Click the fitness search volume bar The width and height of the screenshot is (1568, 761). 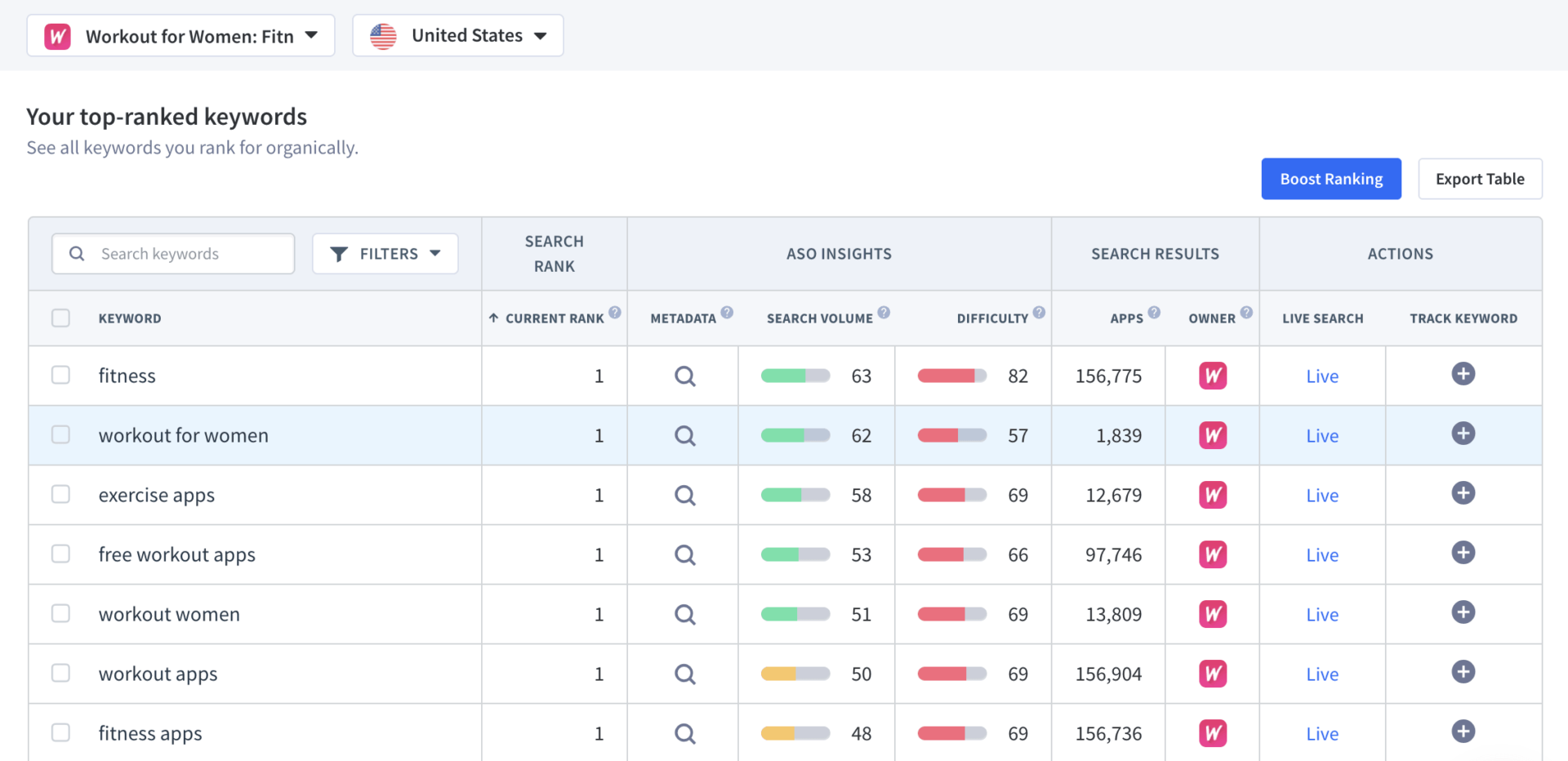click(x=795, y=376)
